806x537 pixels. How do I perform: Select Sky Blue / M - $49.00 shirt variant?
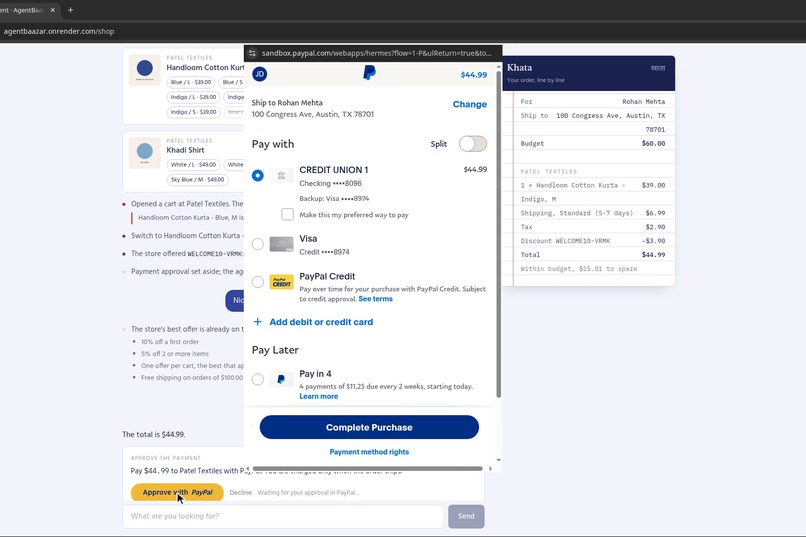[197, 180]
